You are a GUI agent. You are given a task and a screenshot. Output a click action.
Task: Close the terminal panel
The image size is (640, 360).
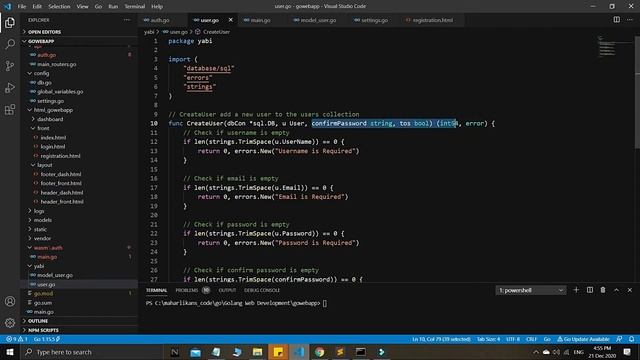coord(630,290)
